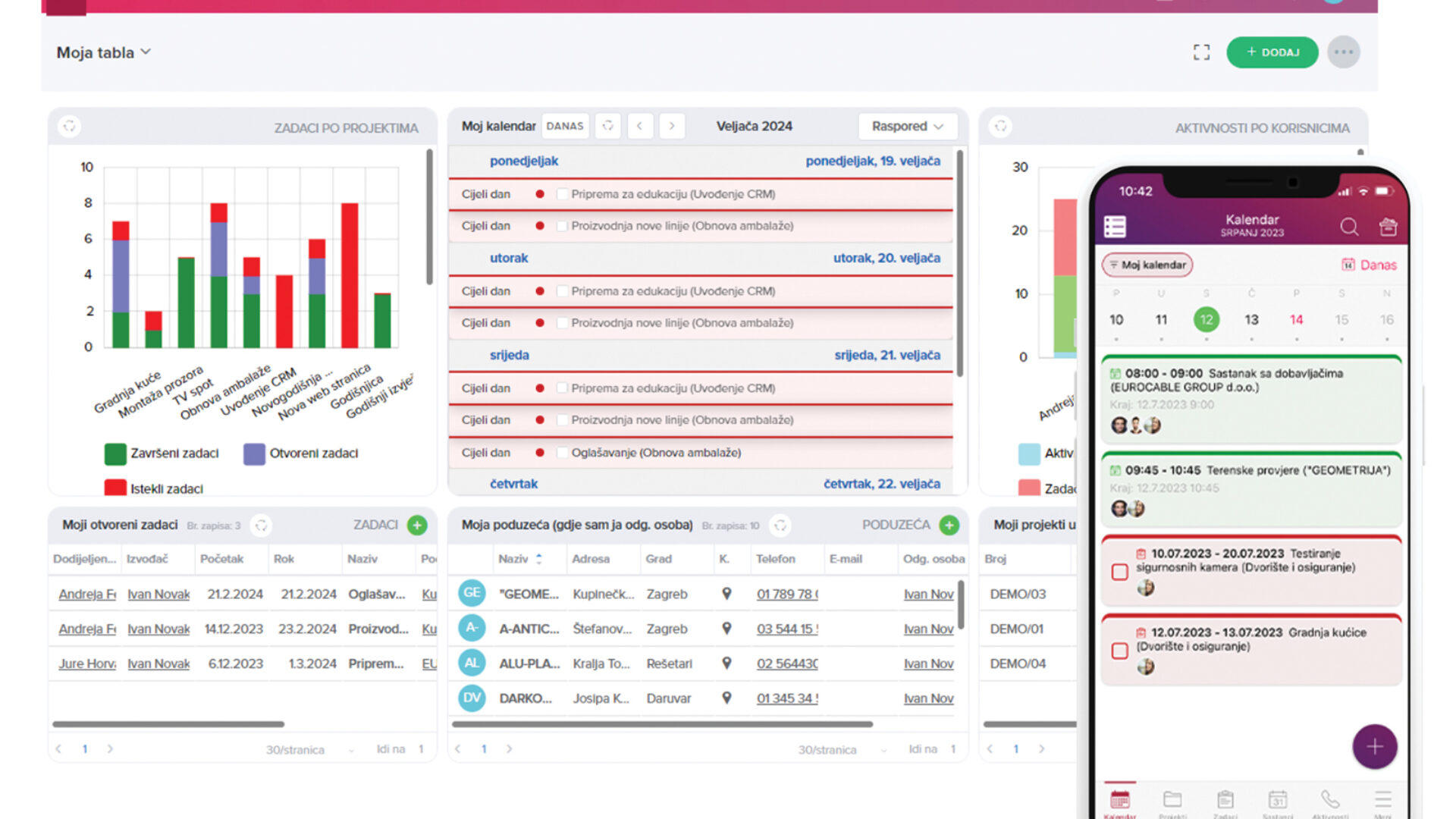
Task: Tick the Testiranje sigurnosnih kamera checkbox on phone
Action: [1119, 572]
